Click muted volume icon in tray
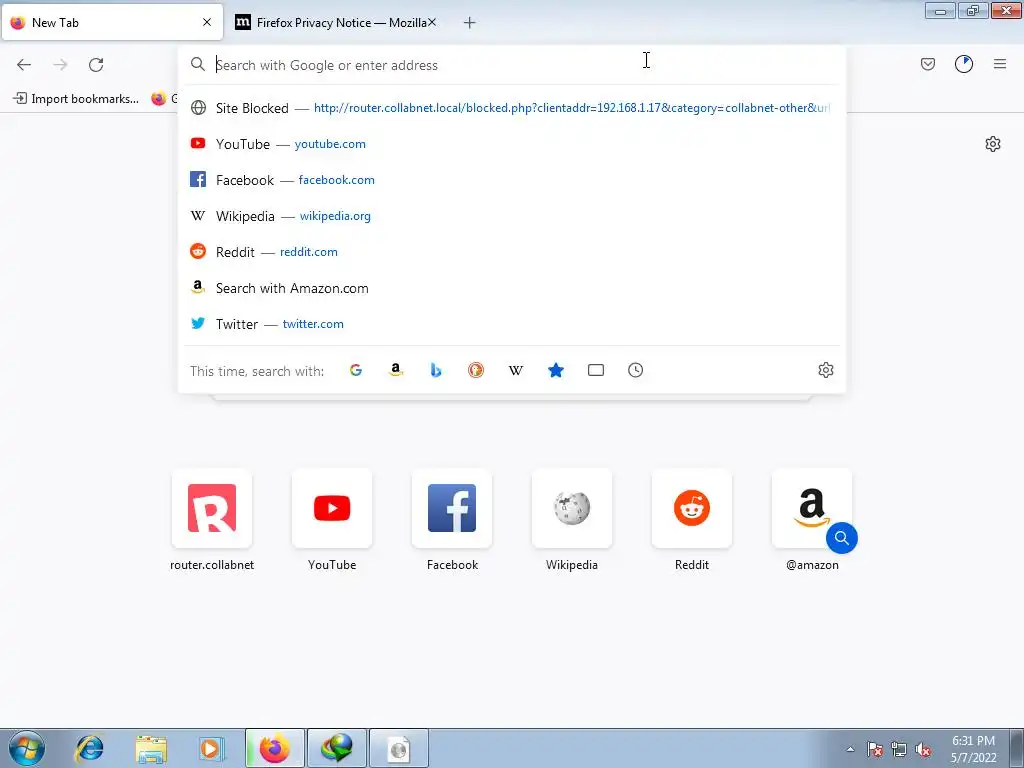1024x768 pixels. [923, 749]
